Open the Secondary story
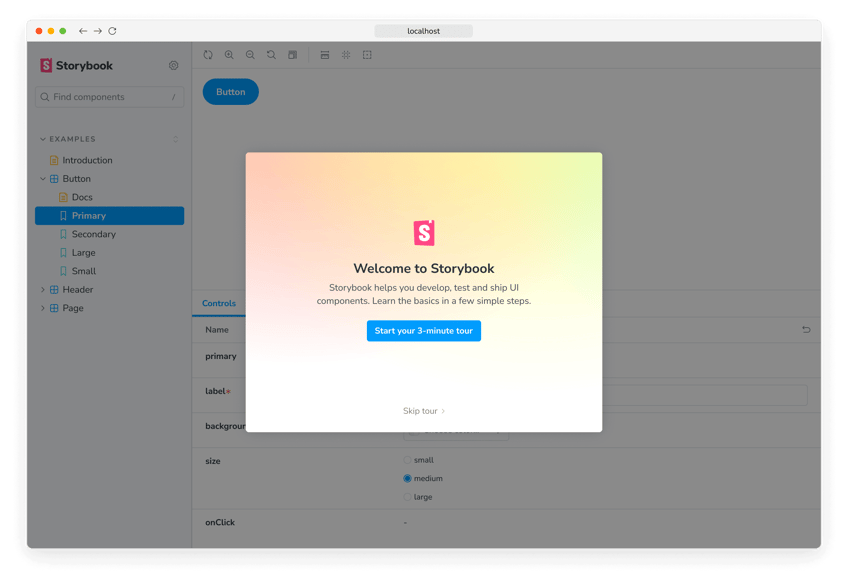 [93, 234]
